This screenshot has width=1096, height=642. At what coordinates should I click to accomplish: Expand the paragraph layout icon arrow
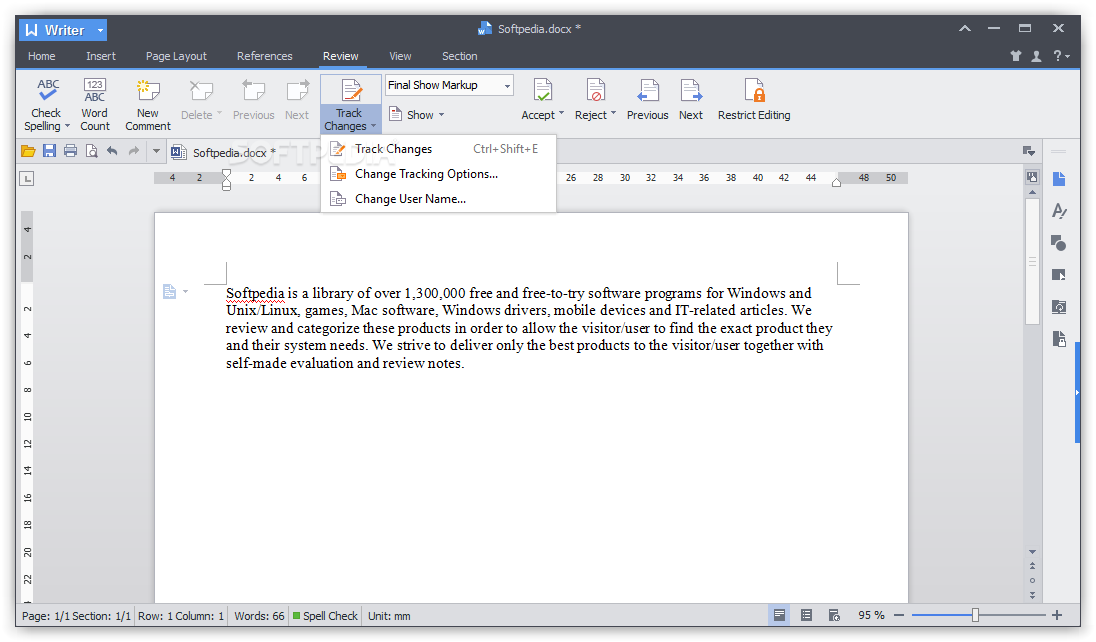point(185,292)
